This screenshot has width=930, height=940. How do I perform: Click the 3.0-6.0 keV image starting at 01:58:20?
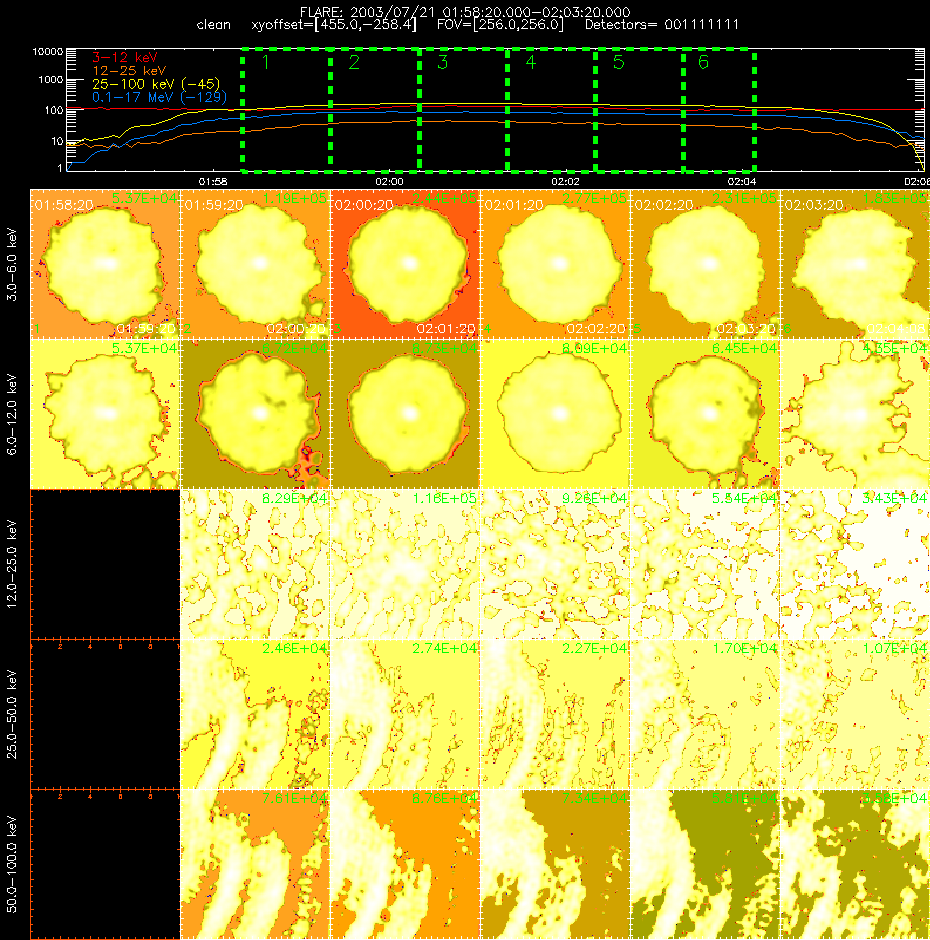(x=105, y=264)
